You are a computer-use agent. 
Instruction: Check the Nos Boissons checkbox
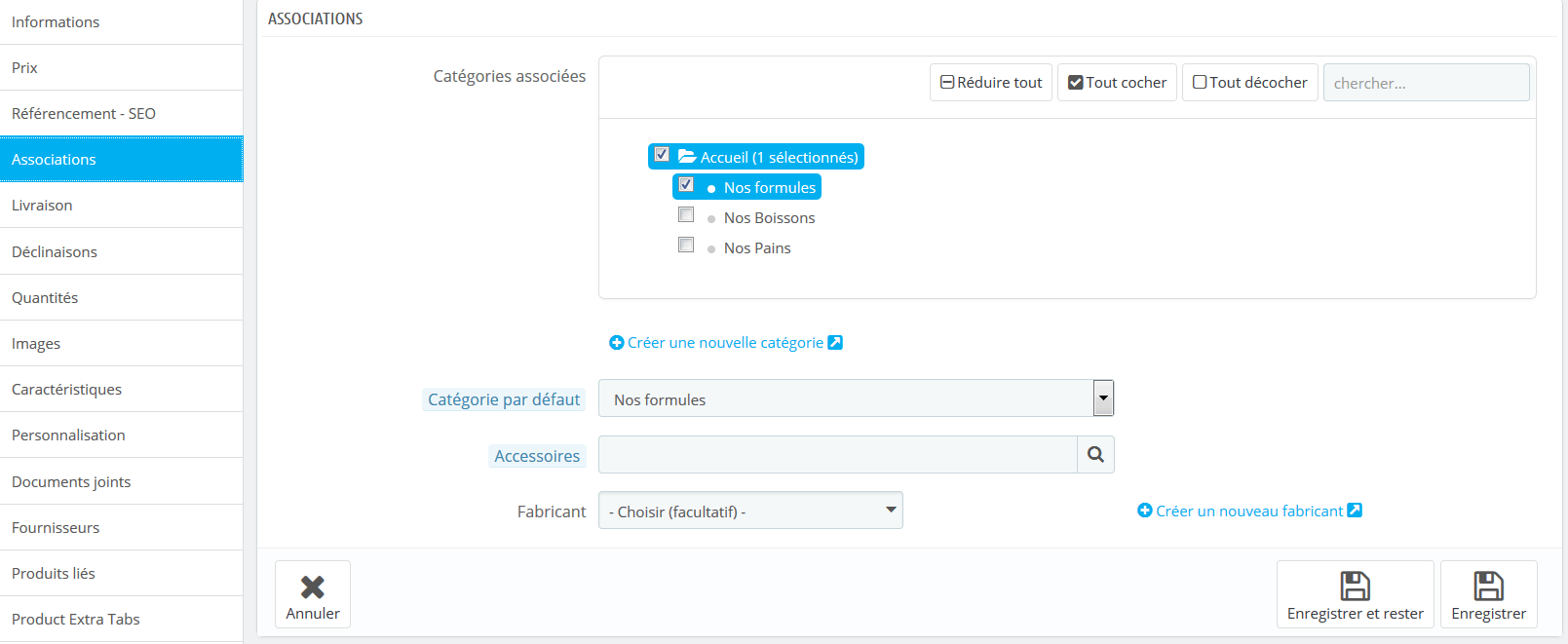point(686,214)
